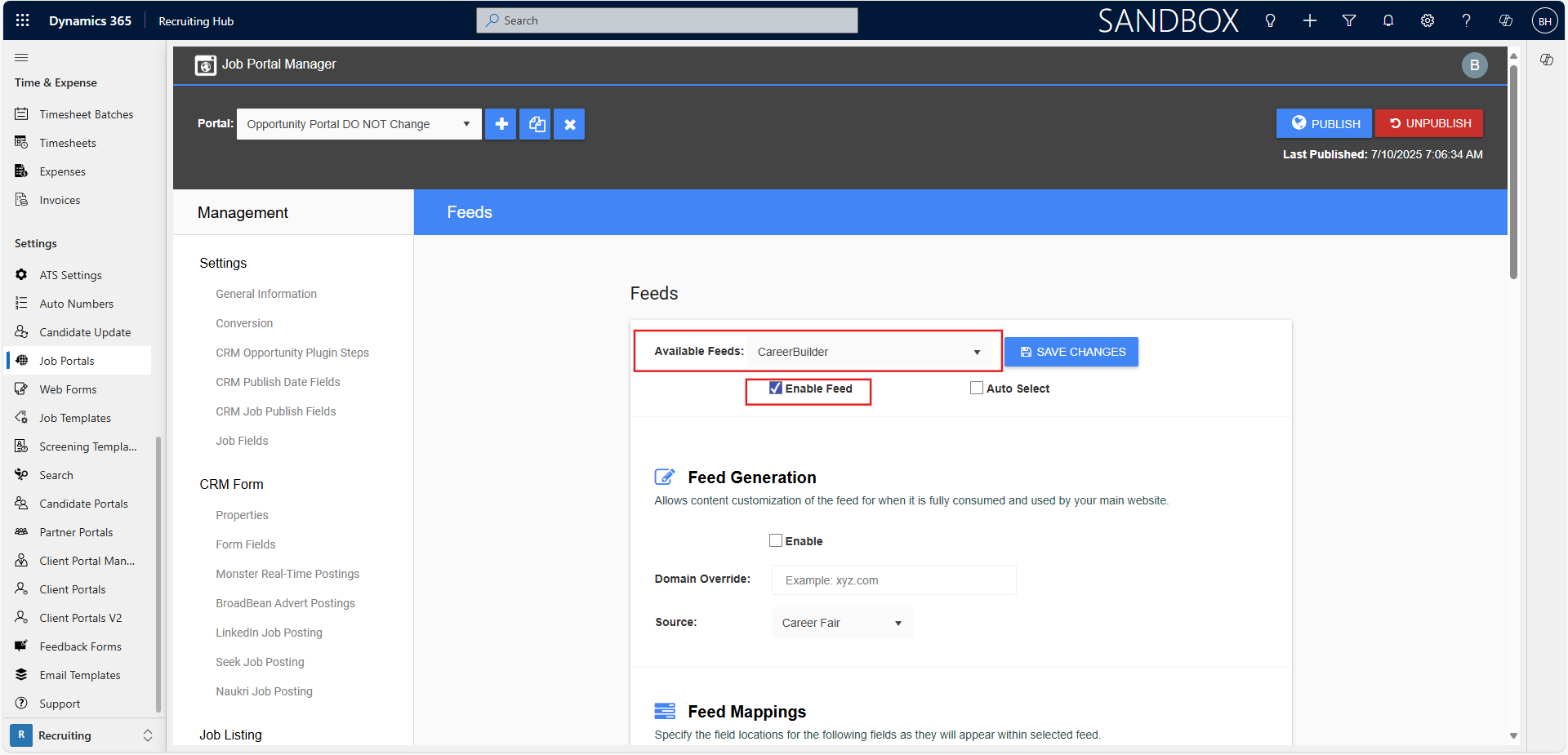Open Seek Job Posting settings
The width and height of the screenshot is (1568, 755).
pos(260,662)
